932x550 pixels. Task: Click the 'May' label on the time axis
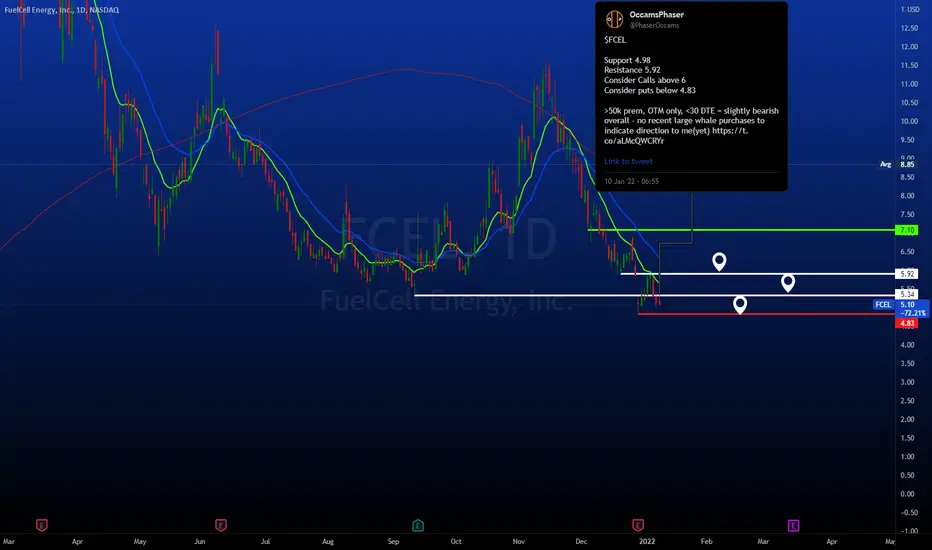(x=140, y=542)
